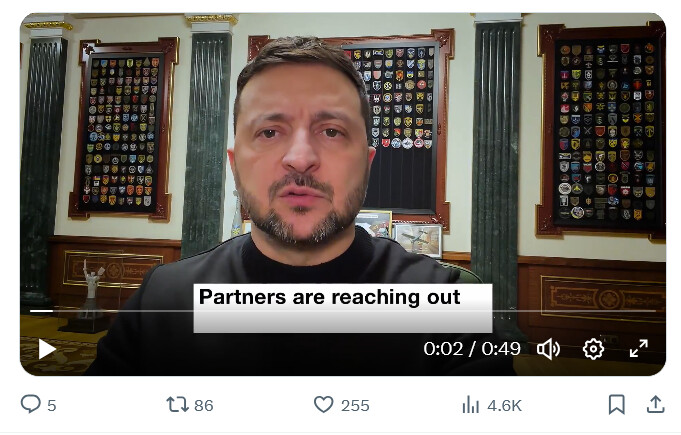Viewport: 681px width, 435px height.
Task: Click the 0:02 / 0:49 time display
Action: pyautogui.click(x=472, y=349)
